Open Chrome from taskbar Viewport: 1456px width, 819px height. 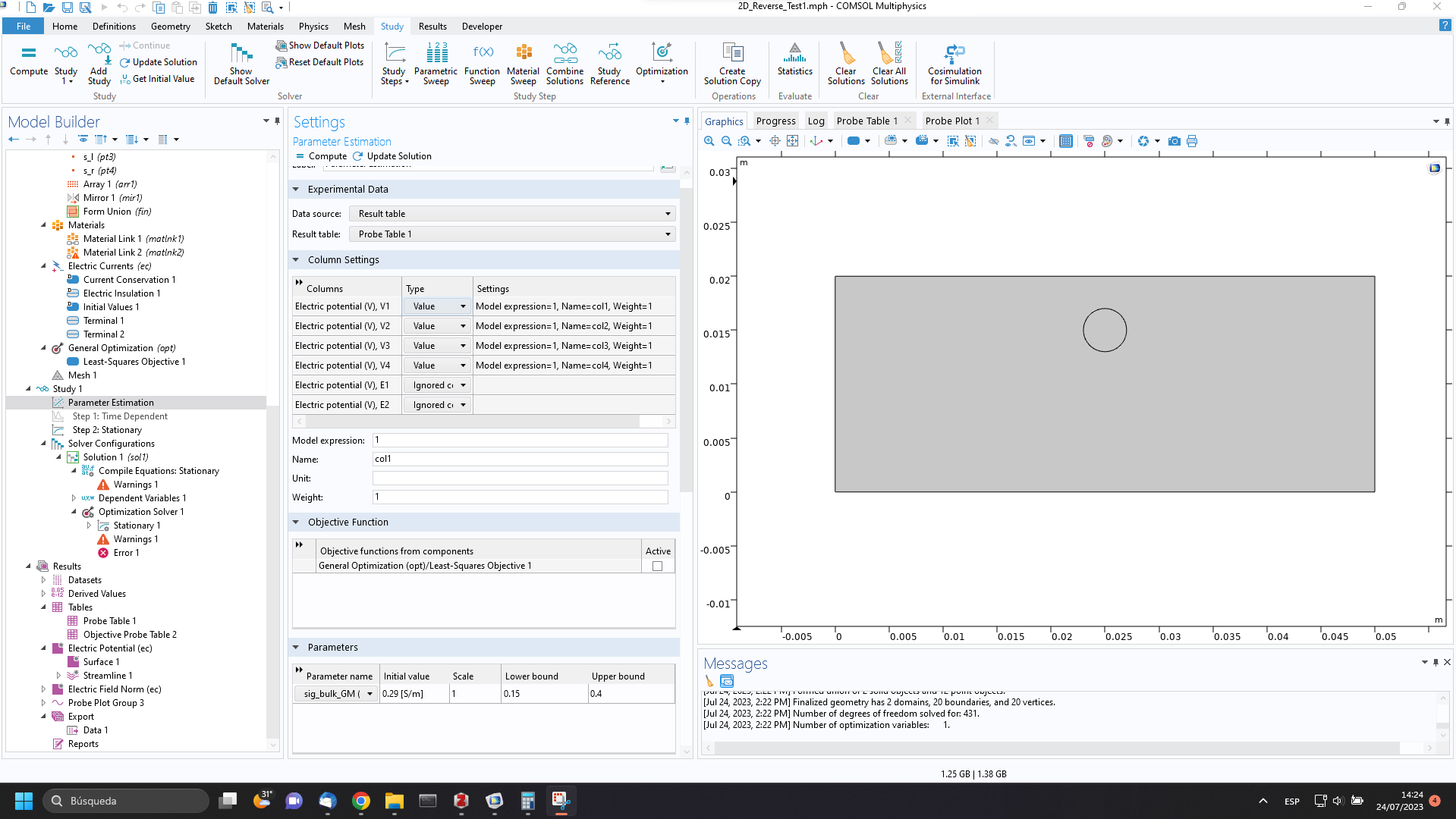(360, 801)
